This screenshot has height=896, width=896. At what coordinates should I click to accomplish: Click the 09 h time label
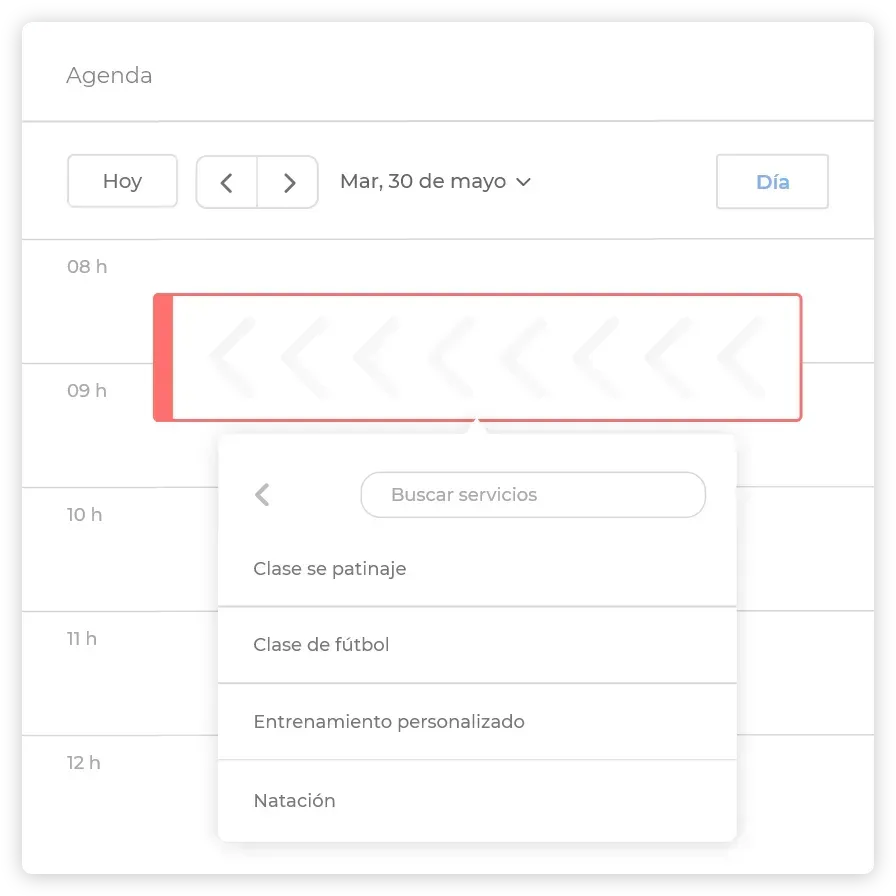pos(87,391)
